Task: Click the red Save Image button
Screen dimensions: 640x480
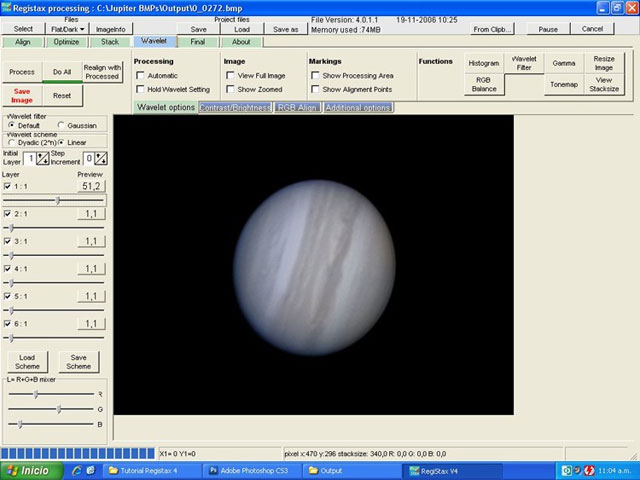Action: pyautogui.click(x=22, y=94)
